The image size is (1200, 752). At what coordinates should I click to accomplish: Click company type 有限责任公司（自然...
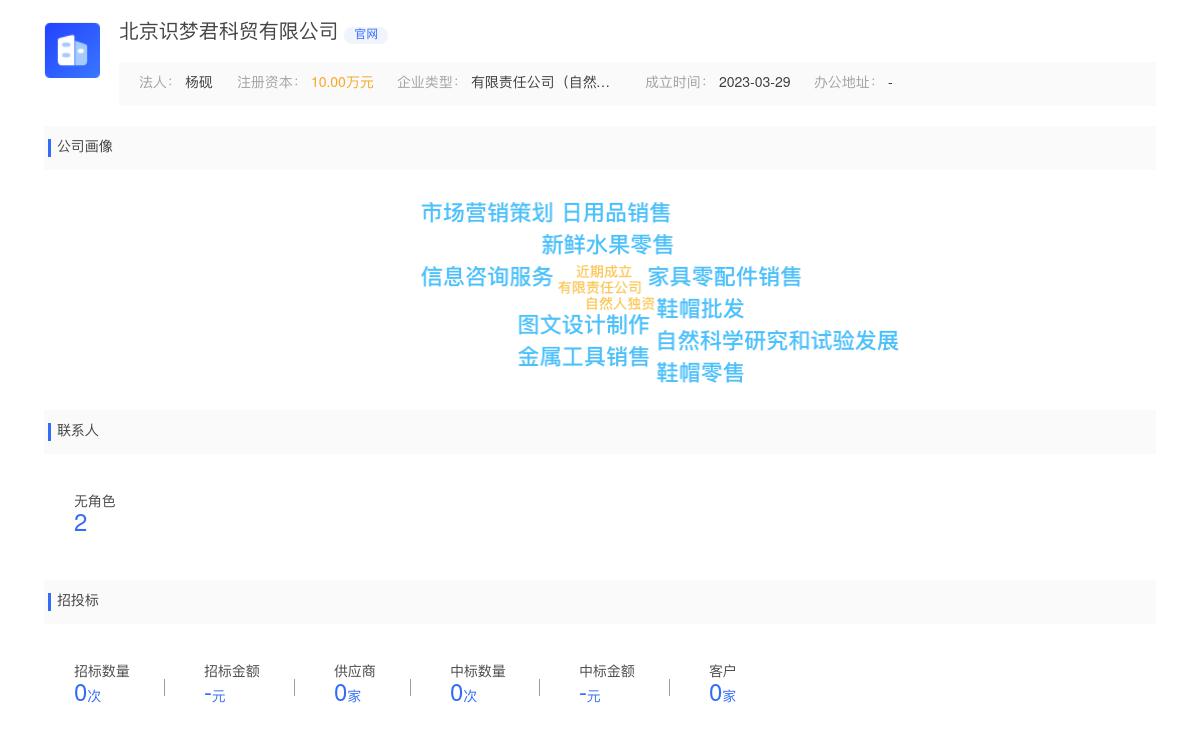click(x=541, y=83)
